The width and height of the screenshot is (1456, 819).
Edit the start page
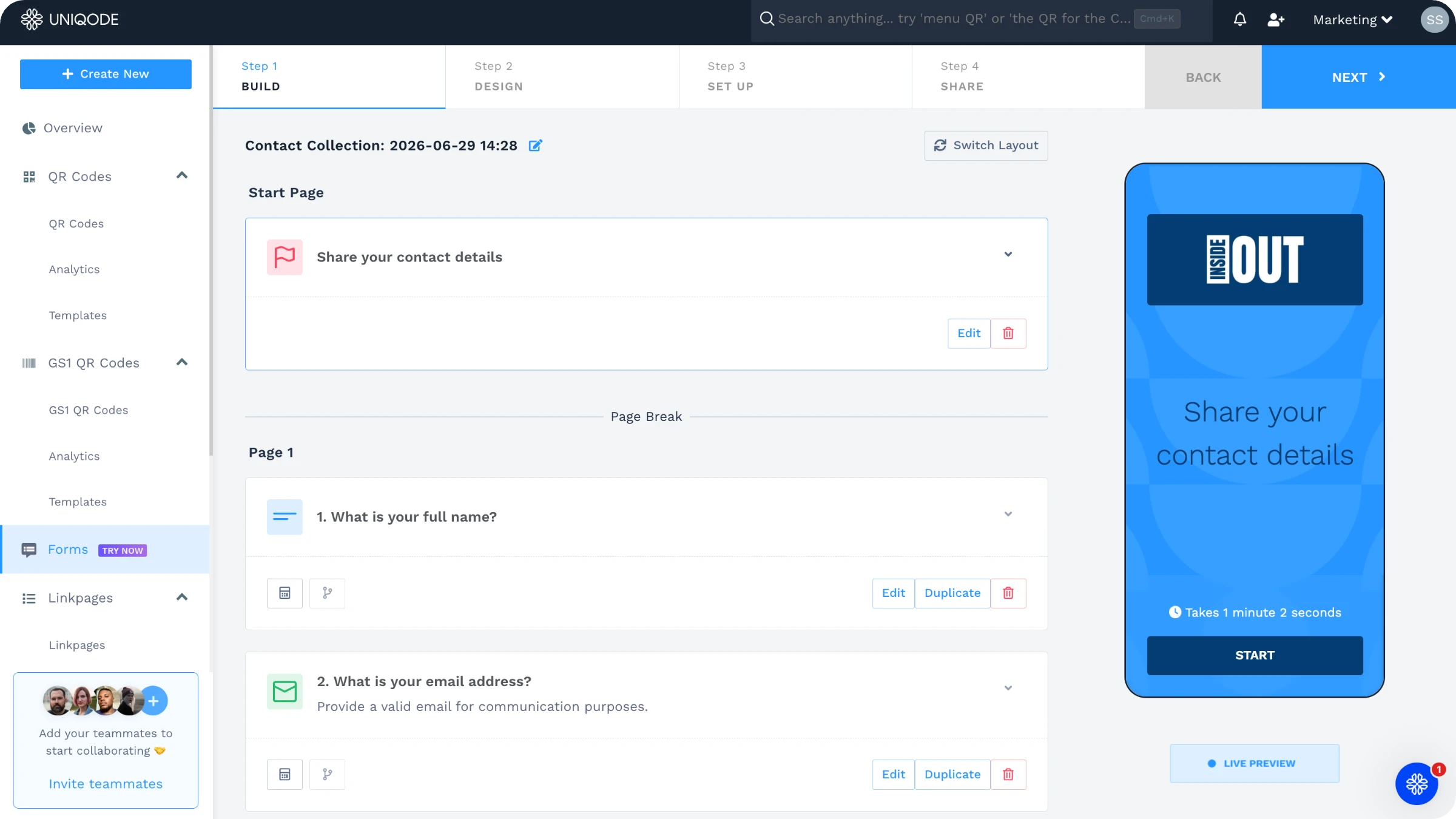point(969,333)
